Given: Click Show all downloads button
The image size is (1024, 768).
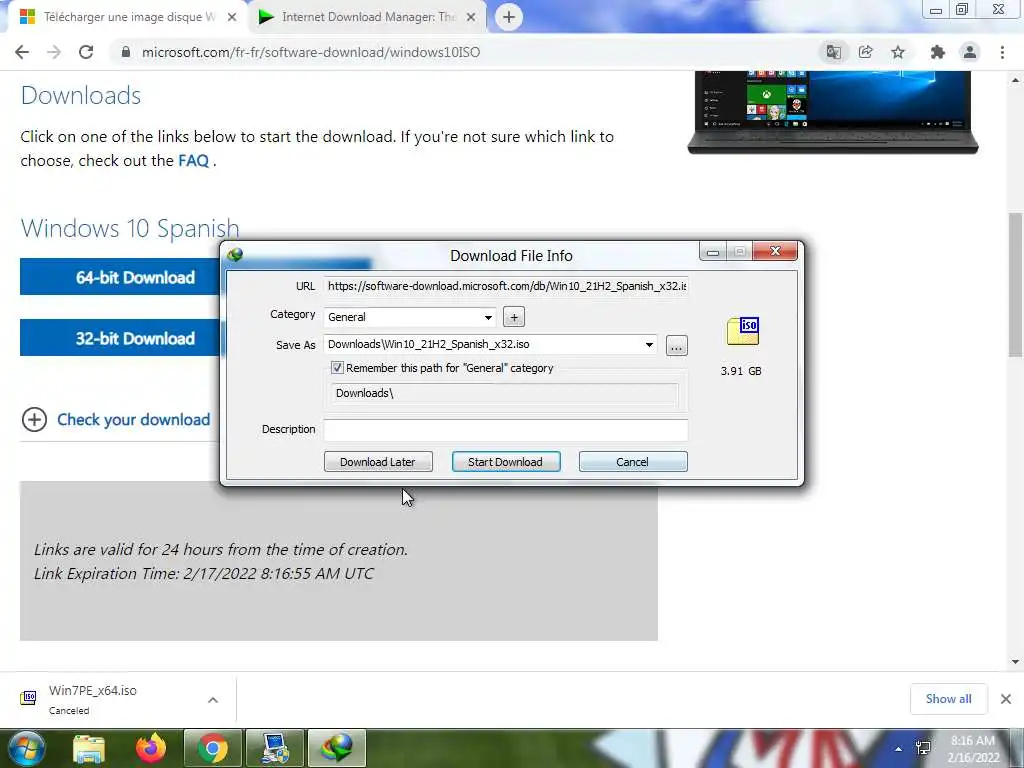Looking at the screenshot, I should click(x=948, y=699).
